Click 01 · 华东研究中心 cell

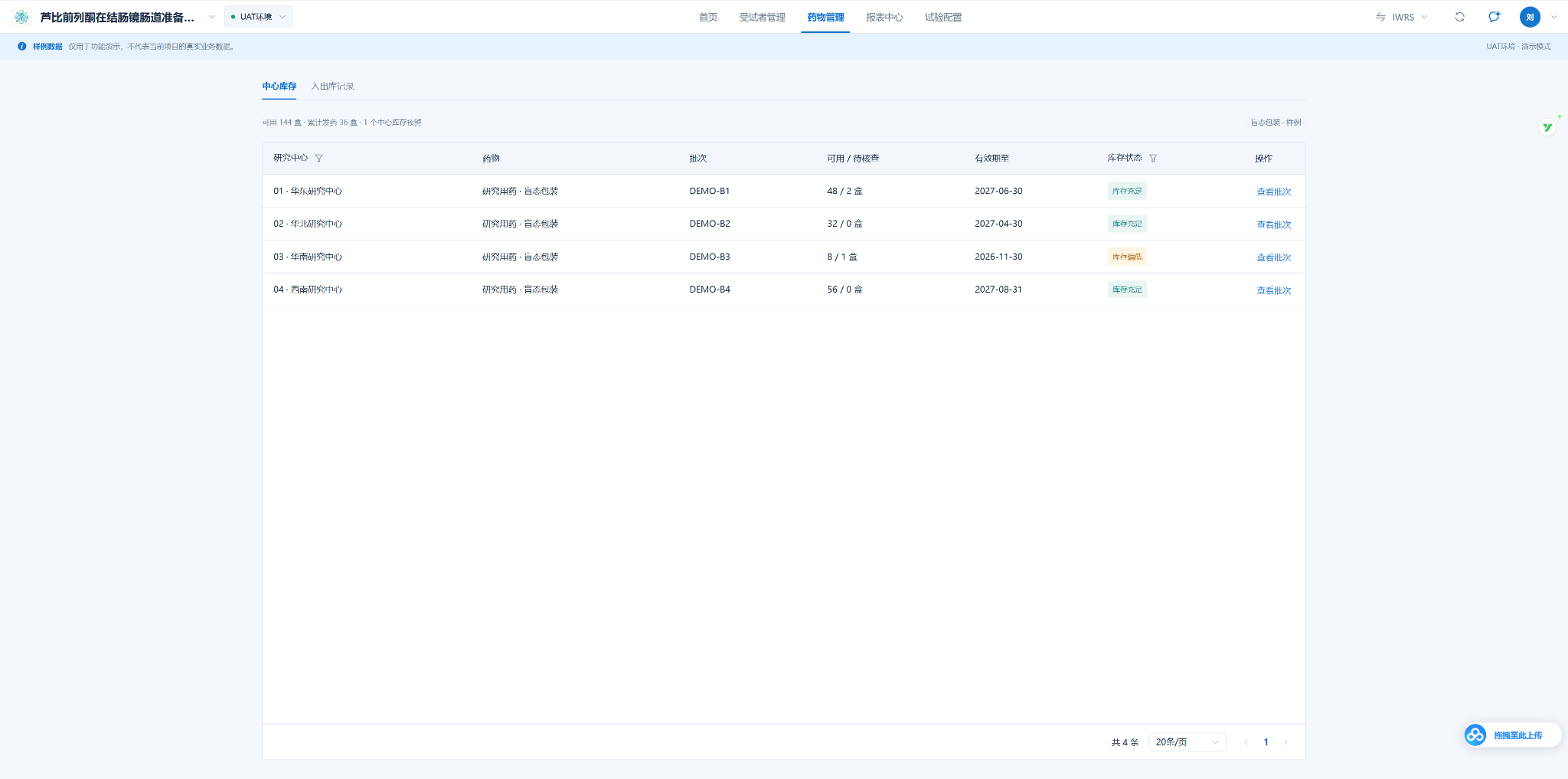point(308,191)
